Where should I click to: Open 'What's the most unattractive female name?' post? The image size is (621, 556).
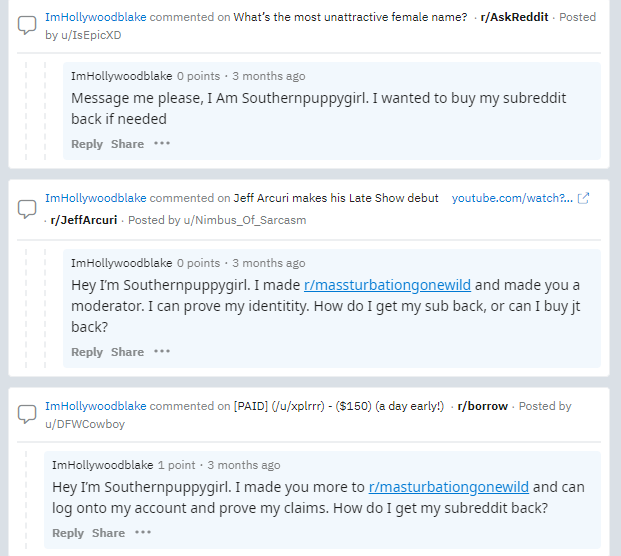pos(350,17)
